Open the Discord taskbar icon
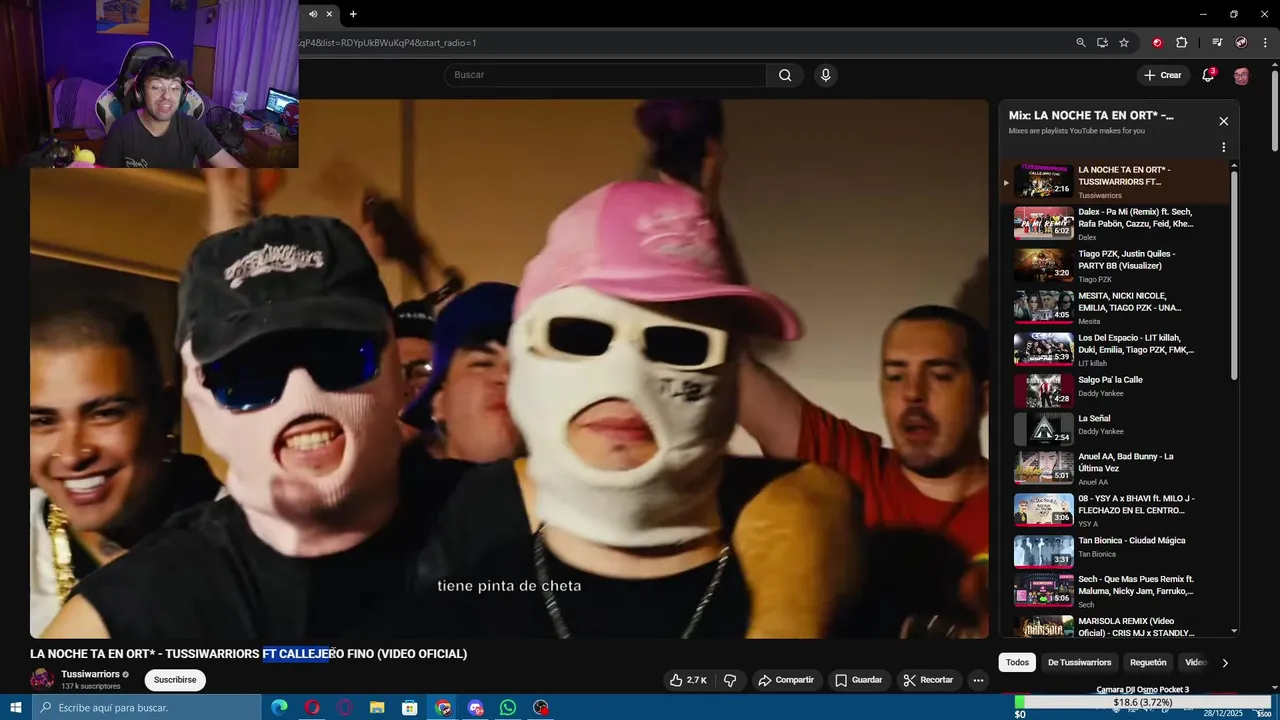1280x720 pixels. pos(475,708)
